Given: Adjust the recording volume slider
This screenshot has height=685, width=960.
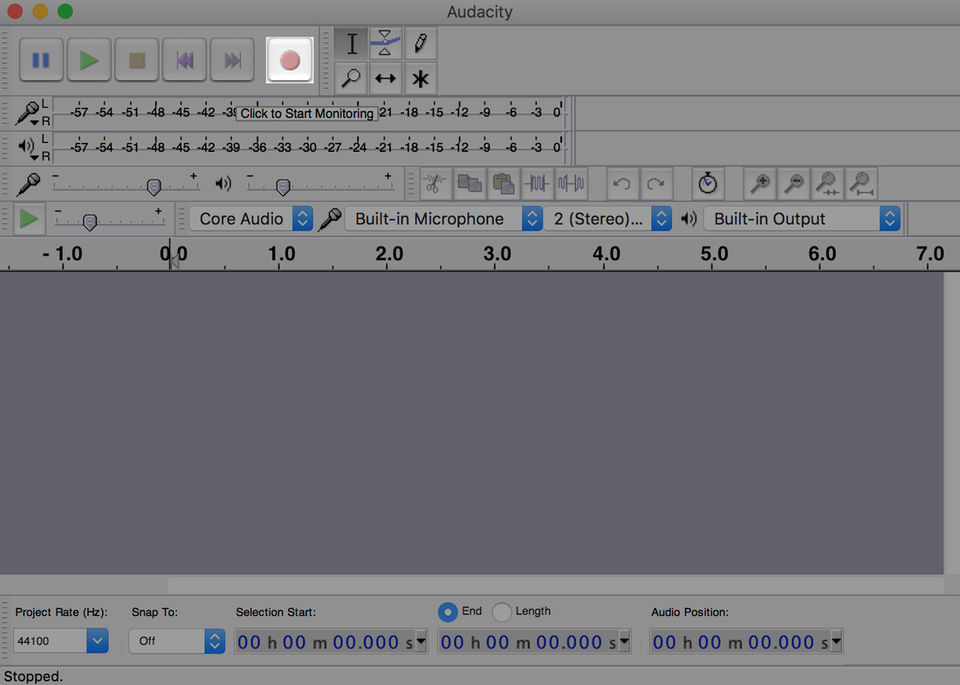Looking at the screenshot, I should point(154,187).
